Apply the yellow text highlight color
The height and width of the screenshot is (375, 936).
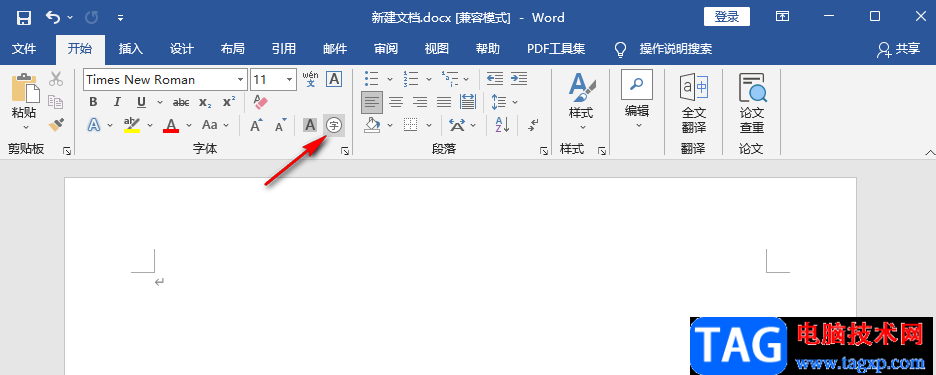131,125
